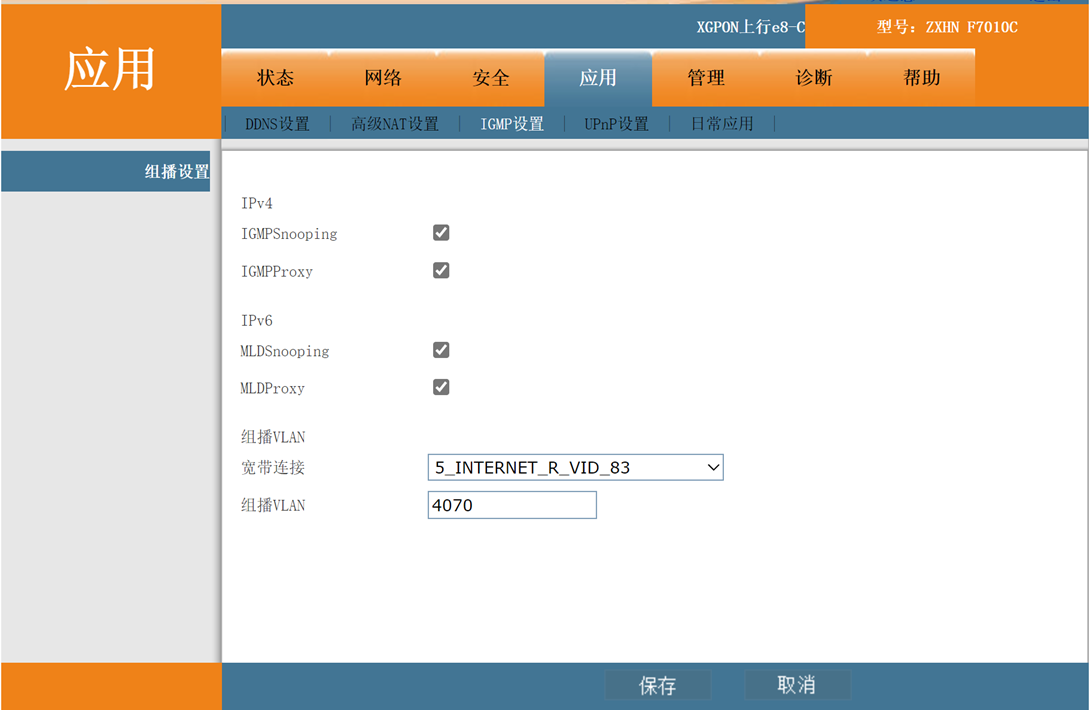Click the 组播VLAN input field
The image size is (1090, 710).
(x=512, y=505)
